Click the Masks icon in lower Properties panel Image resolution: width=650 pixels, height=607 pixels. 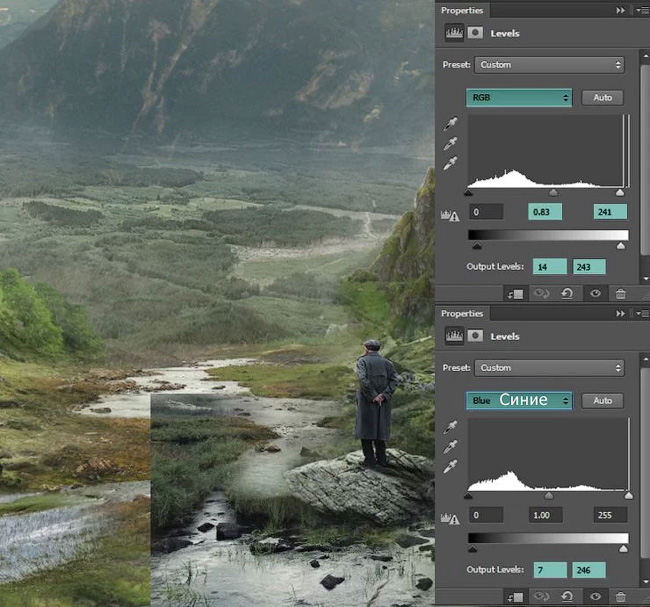pyautogui.click(x=475, y=336)
